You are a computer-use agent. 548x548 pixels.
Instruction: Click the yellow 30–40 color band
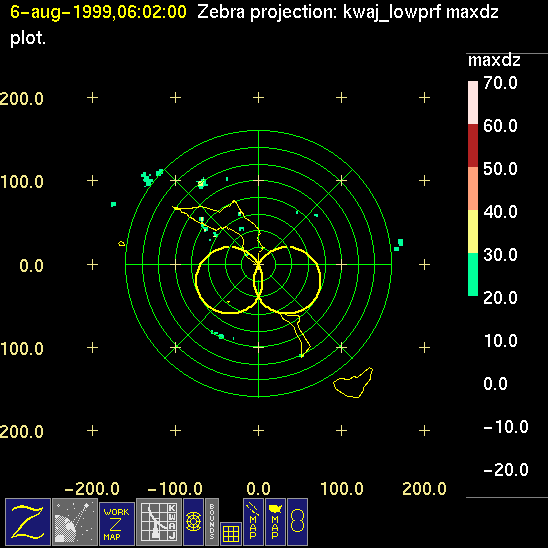[x=473, y=231]
